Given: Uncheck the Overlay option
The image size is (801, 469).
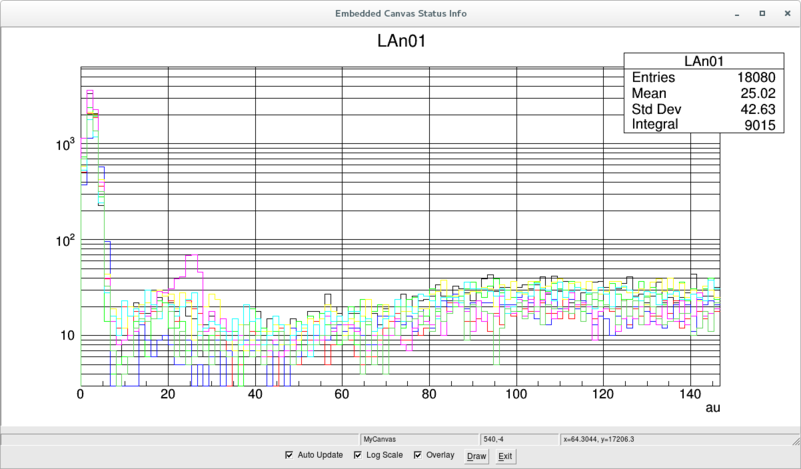Looking at the screenshot, I should tap(418, 455).
